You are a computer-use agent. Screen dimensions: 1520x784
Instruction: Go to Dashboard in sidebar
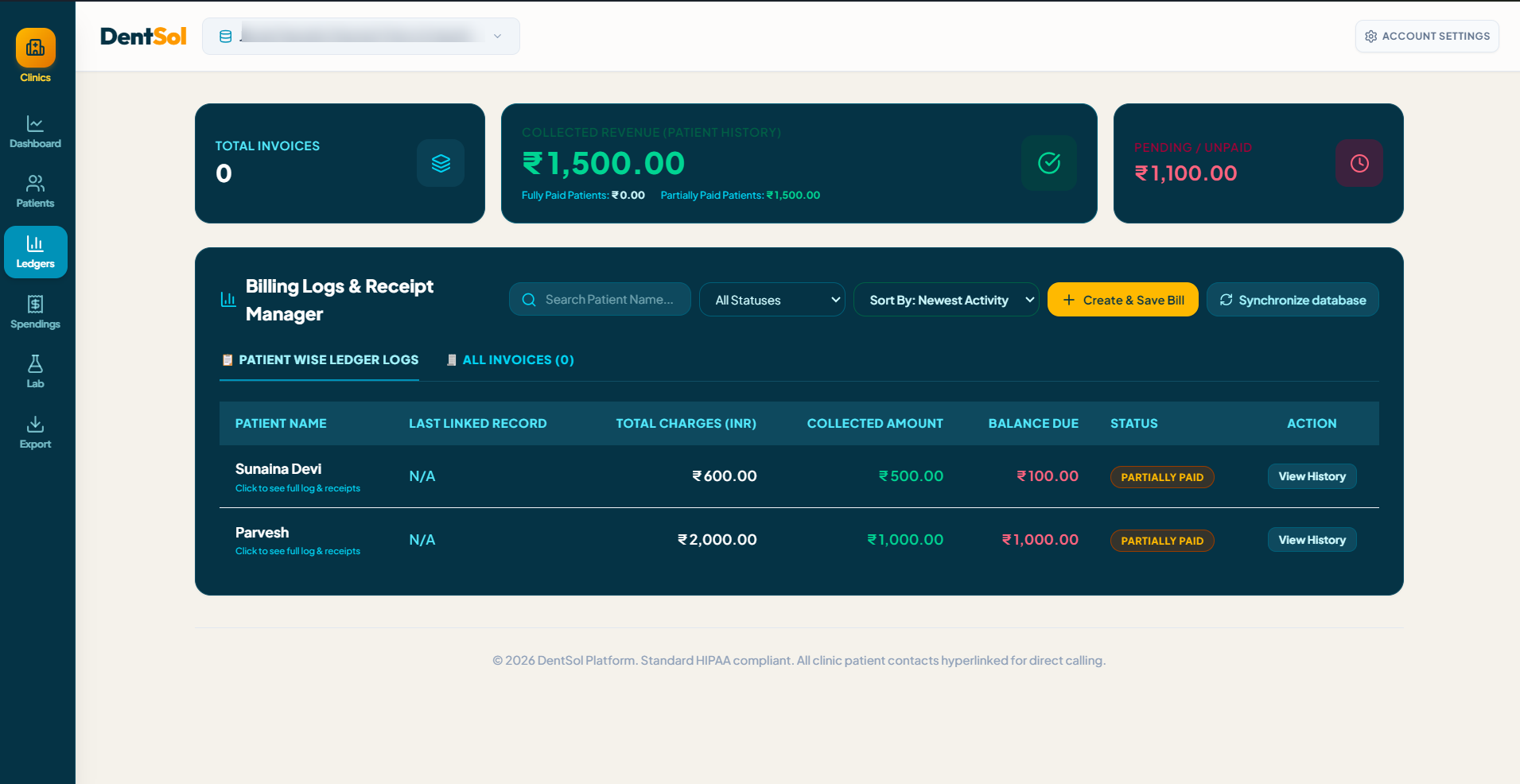[x=35, y=132]
